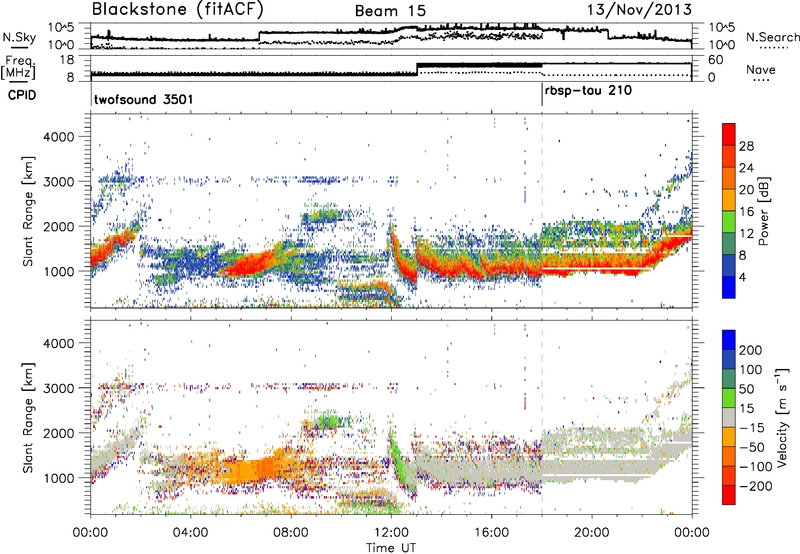The height and width of the screenshot is (554, 800).
Task: Click the date '13/Nov/2013'
Action: tap(640, 9)
